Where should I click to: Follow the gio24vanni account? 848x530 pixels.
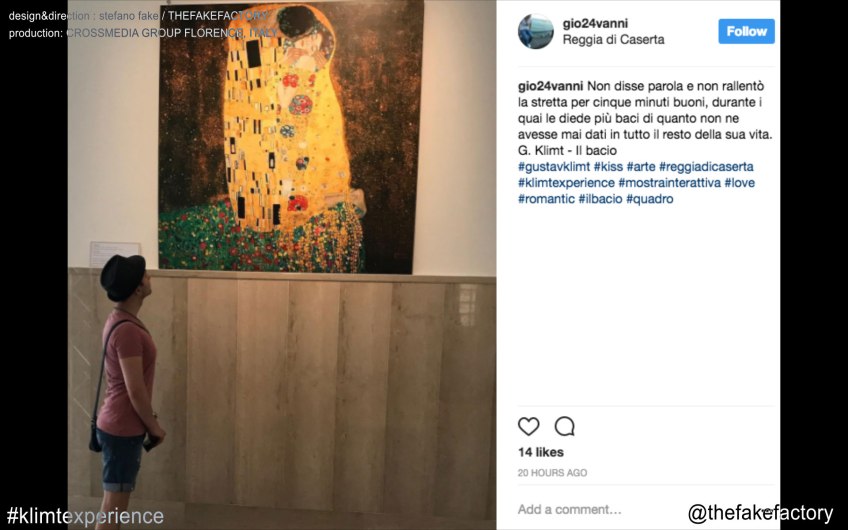coord(746,31)
